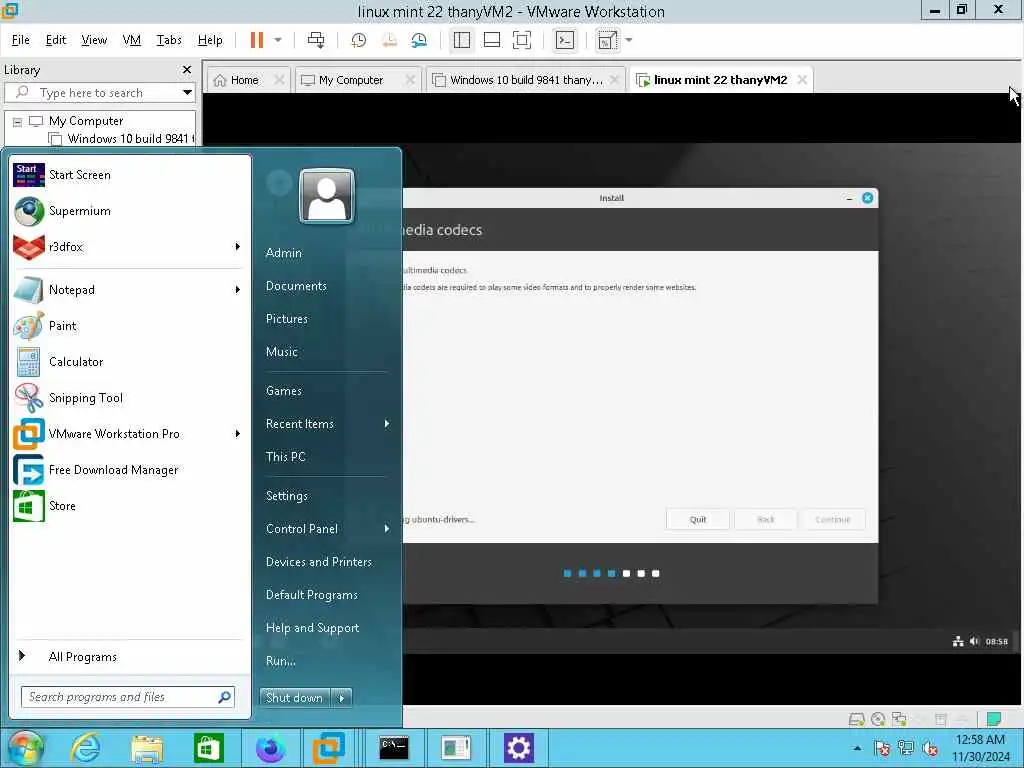Click the user account picture
1024x768 pixels.
(327, 196)
